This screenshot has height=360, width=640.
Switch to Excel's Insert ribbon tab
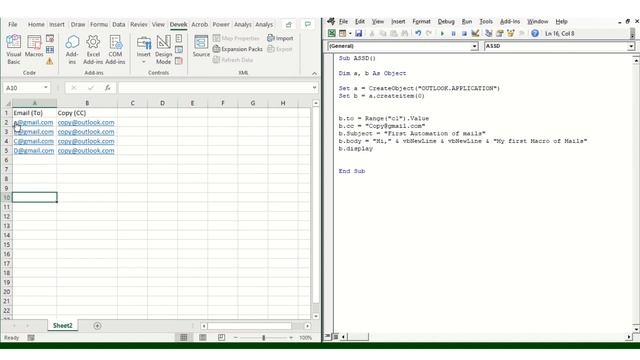(x=57, y=24)
